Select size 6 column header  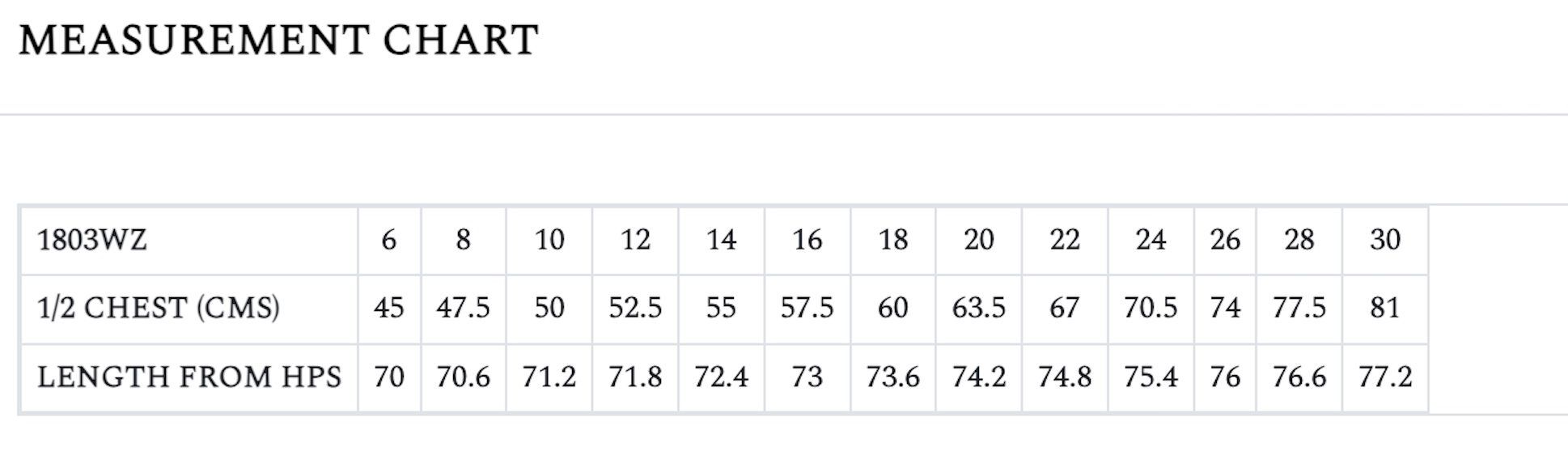pos(389,241)
